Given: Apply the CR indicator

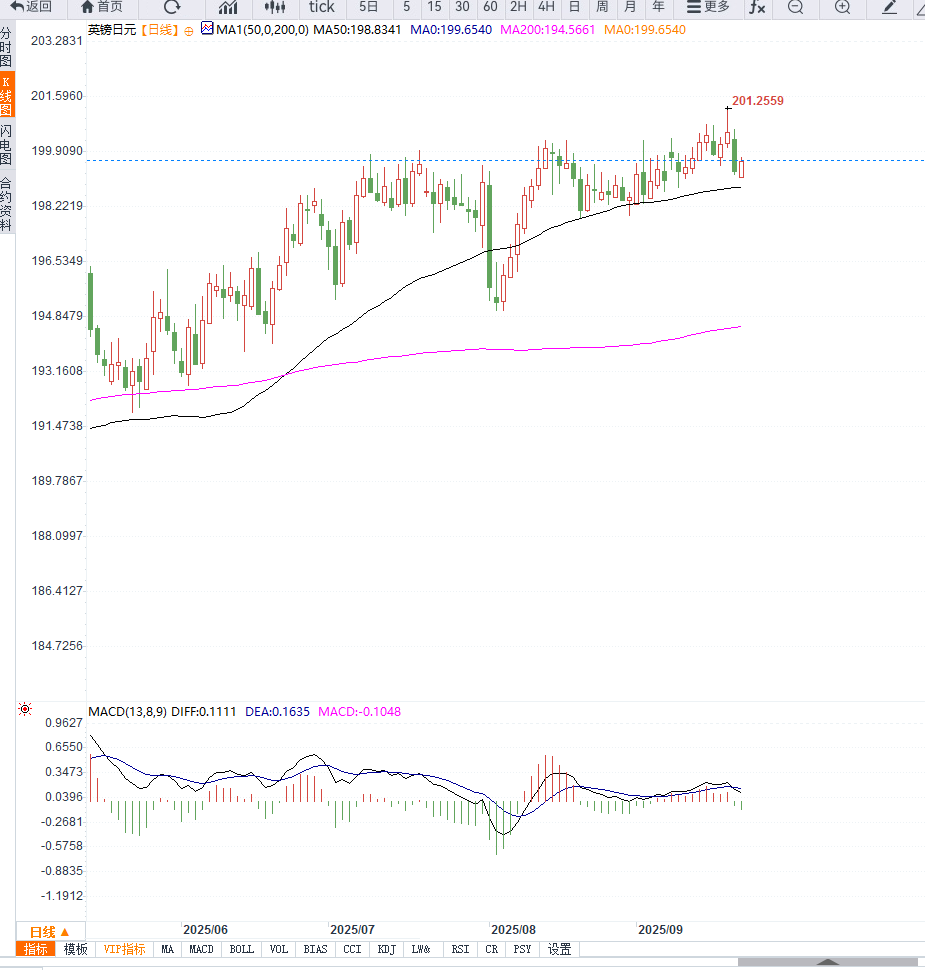Looking at the screenshot, I should click(x=491, y=949).
